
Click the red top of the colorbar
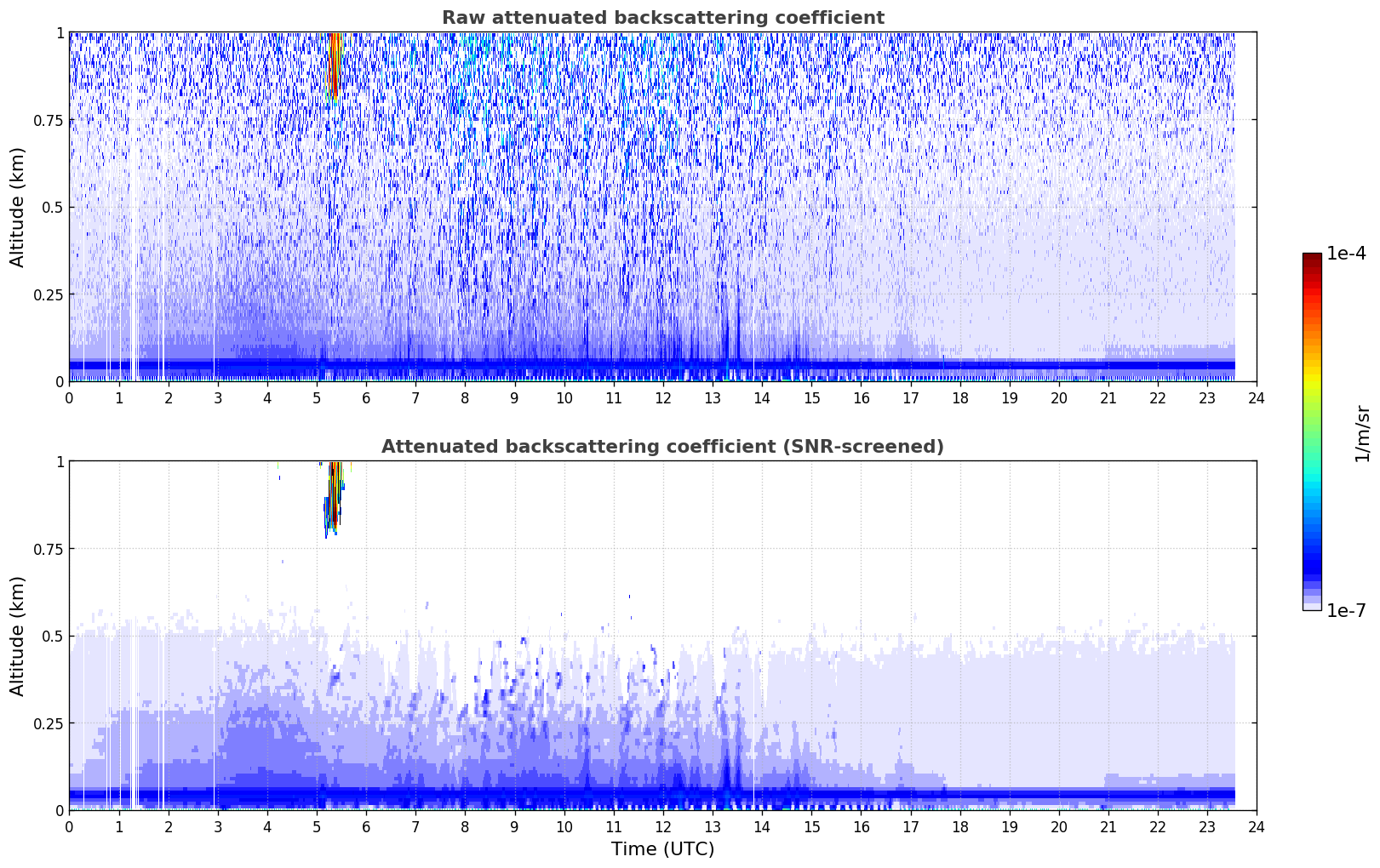1311,260
